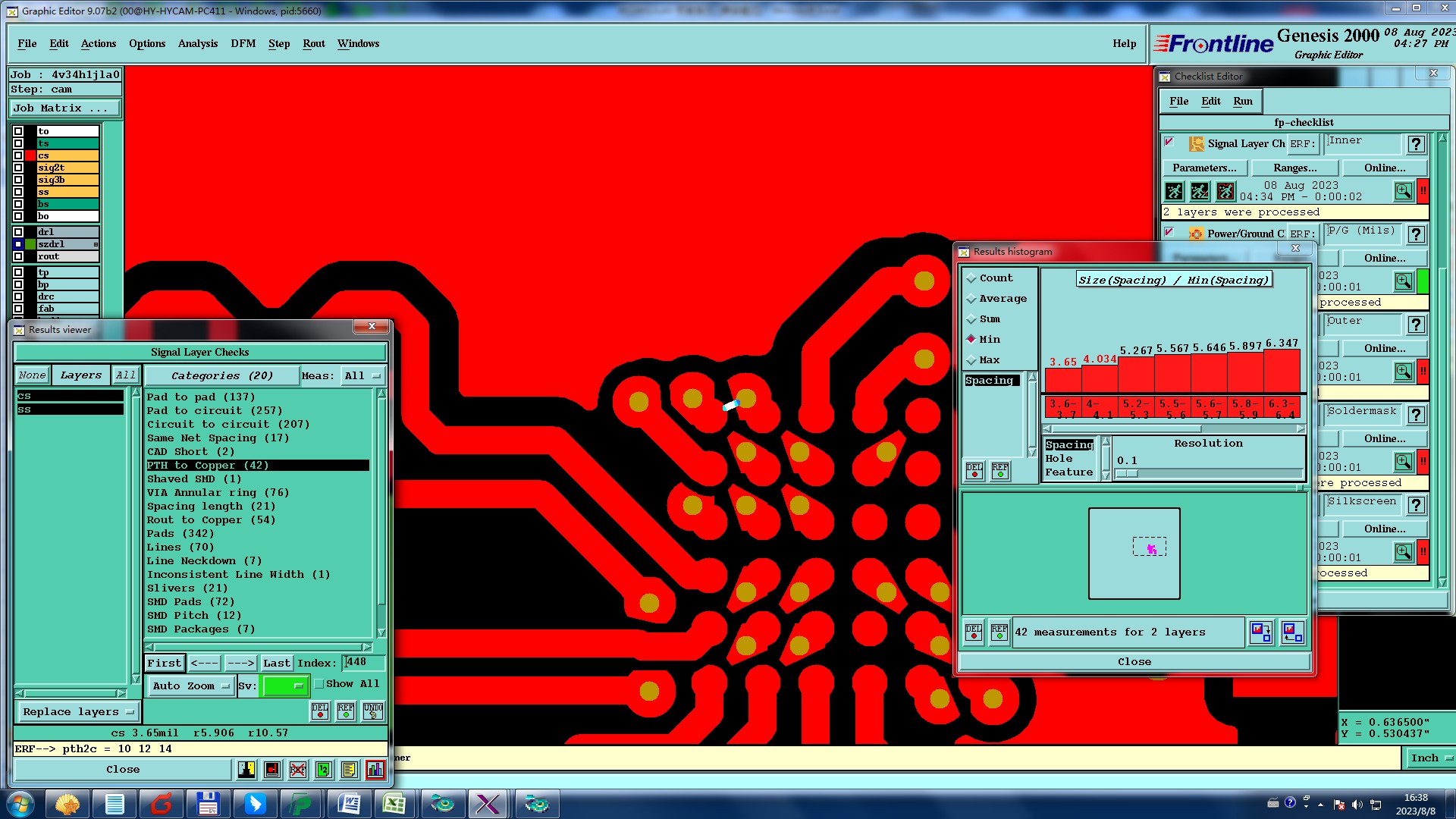
Task: Open the results histogram chart icon
Action: click(x=375, y=770)
